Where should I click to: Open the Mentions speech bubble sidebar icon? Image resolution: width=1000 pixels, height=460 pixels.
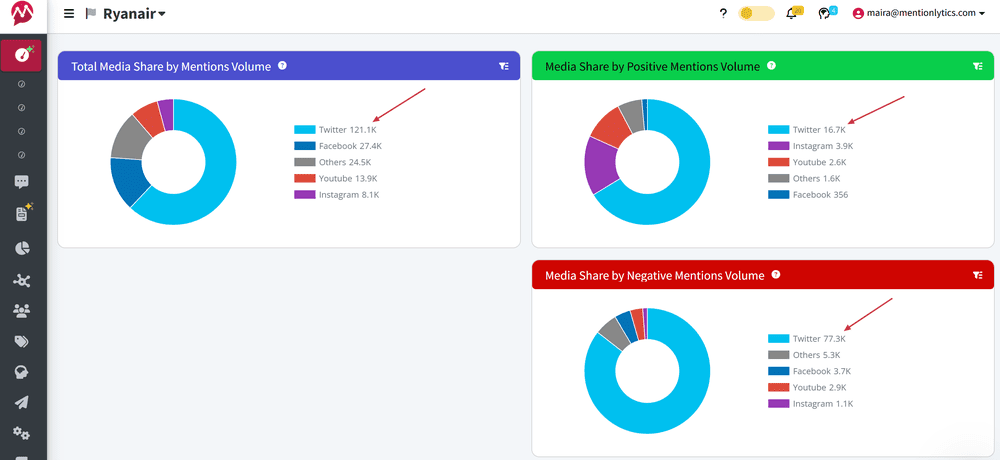click(22, 182)
